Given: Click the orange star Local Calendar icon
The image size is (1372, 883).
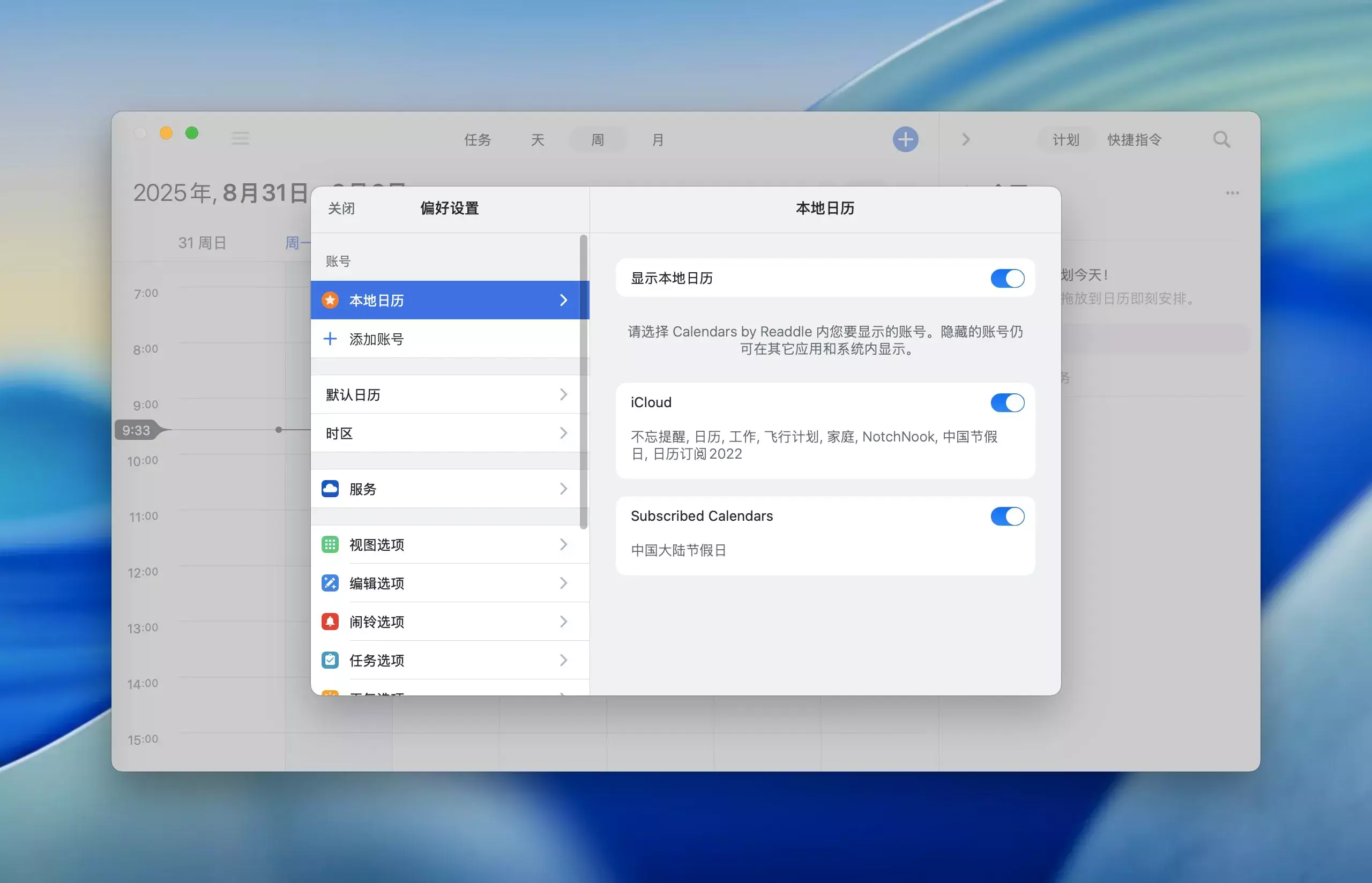Looking at the screenshot, I should [330, 300].
